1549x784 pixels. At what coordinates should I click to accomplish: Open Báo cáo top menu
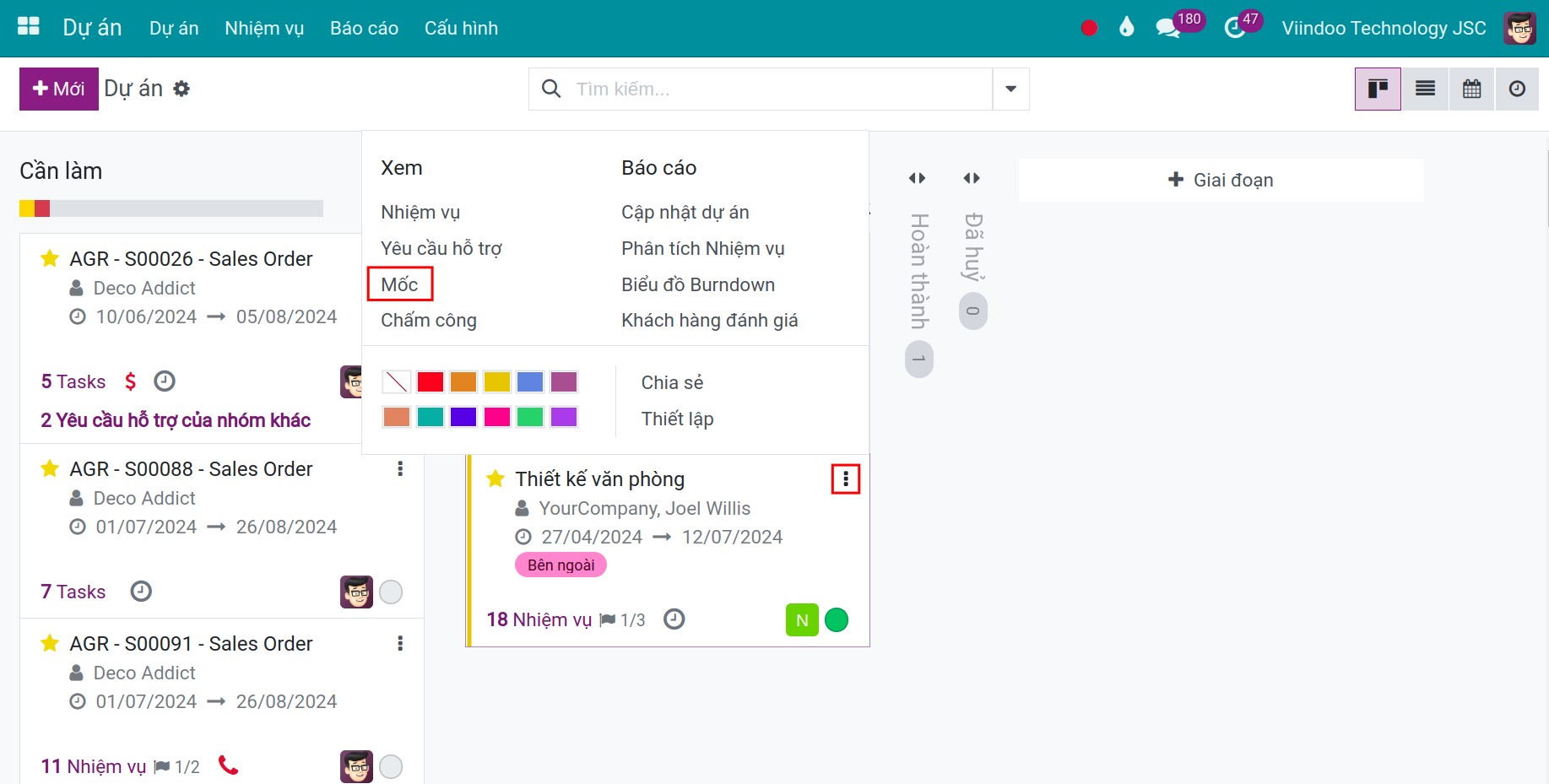click(x=364, y=28)
